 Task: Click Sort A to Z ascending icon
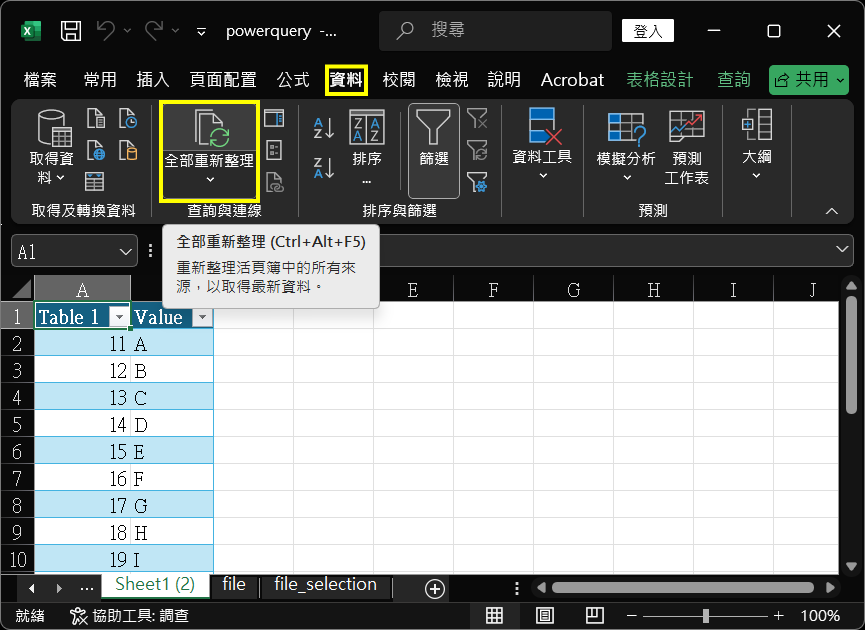pyautogui.click(x=324, y=127)
